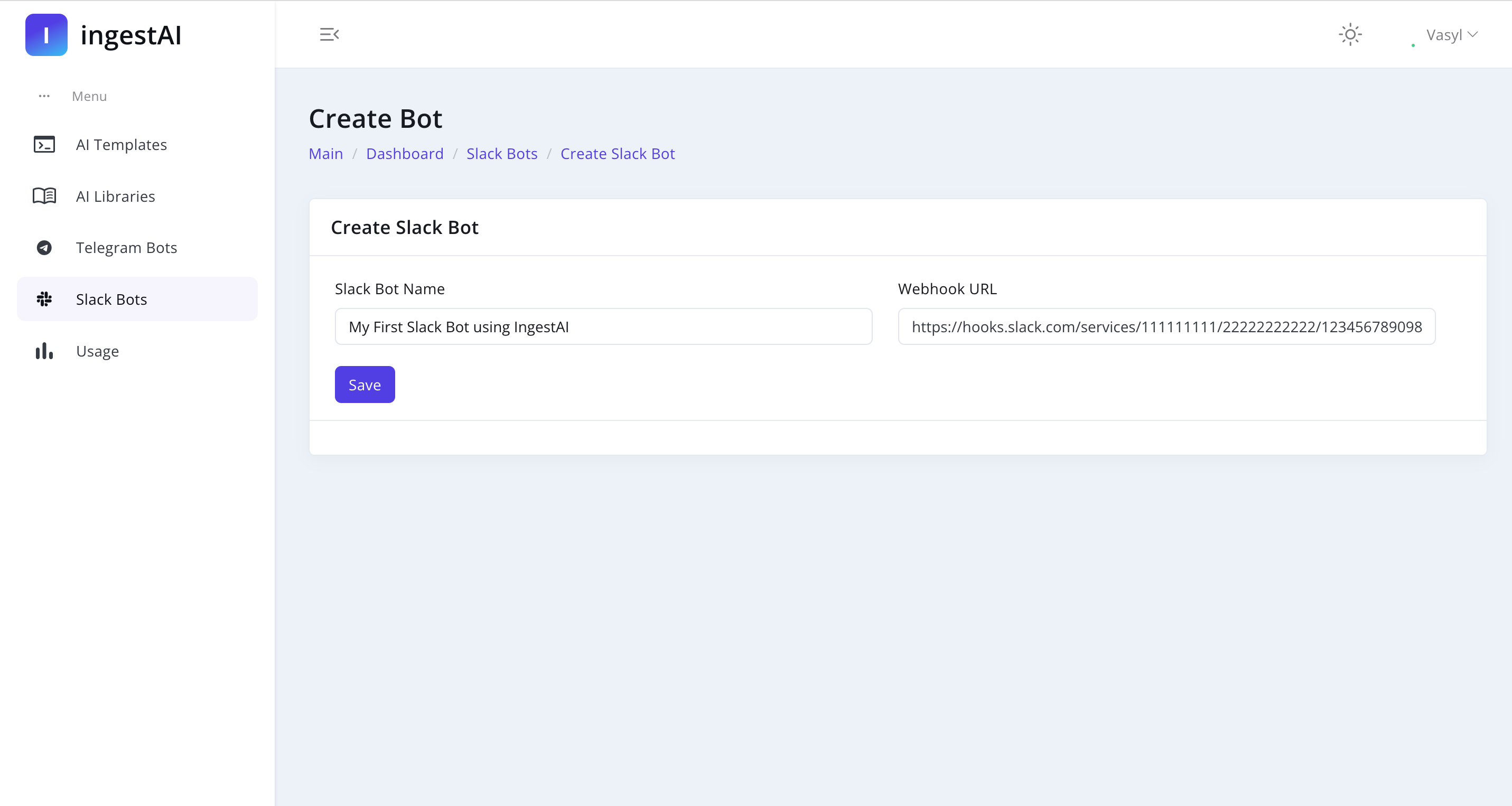This screenshot has width=1512, height=806.
Task: Follow the Main breadcrumb link
Action: [326, 154]
